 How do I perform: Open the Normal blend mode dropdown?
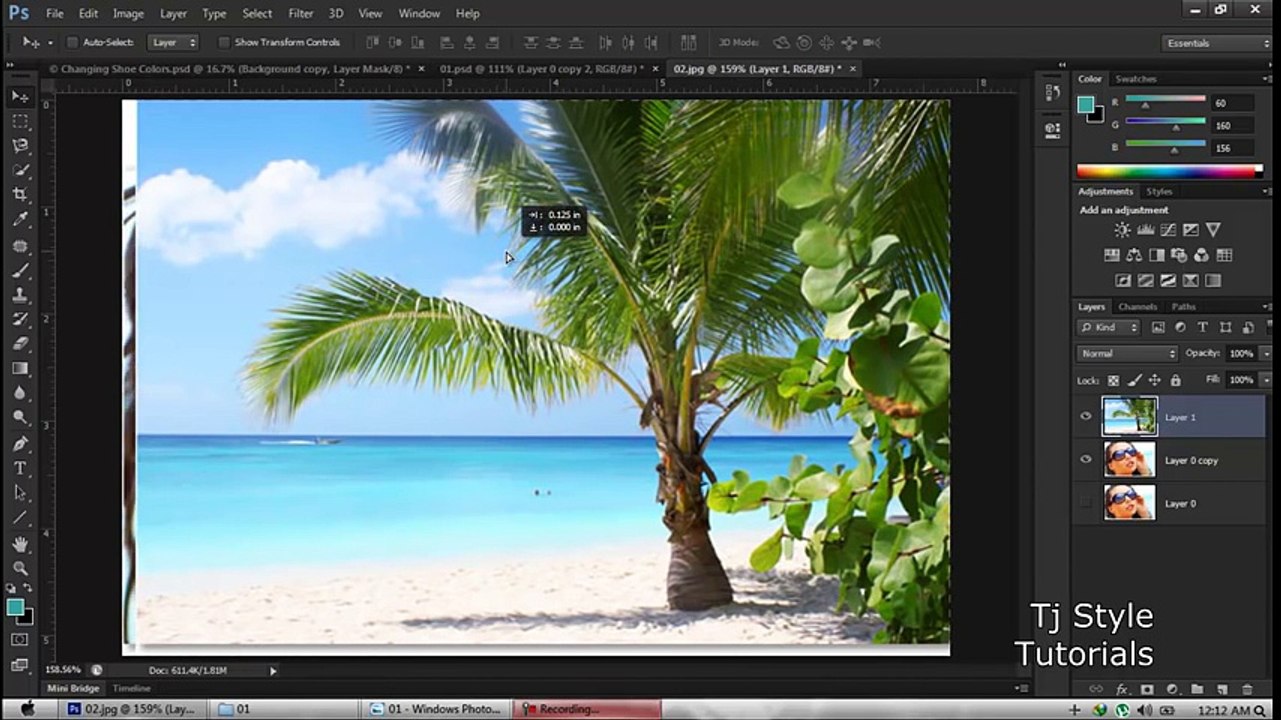coord(1128,353)
